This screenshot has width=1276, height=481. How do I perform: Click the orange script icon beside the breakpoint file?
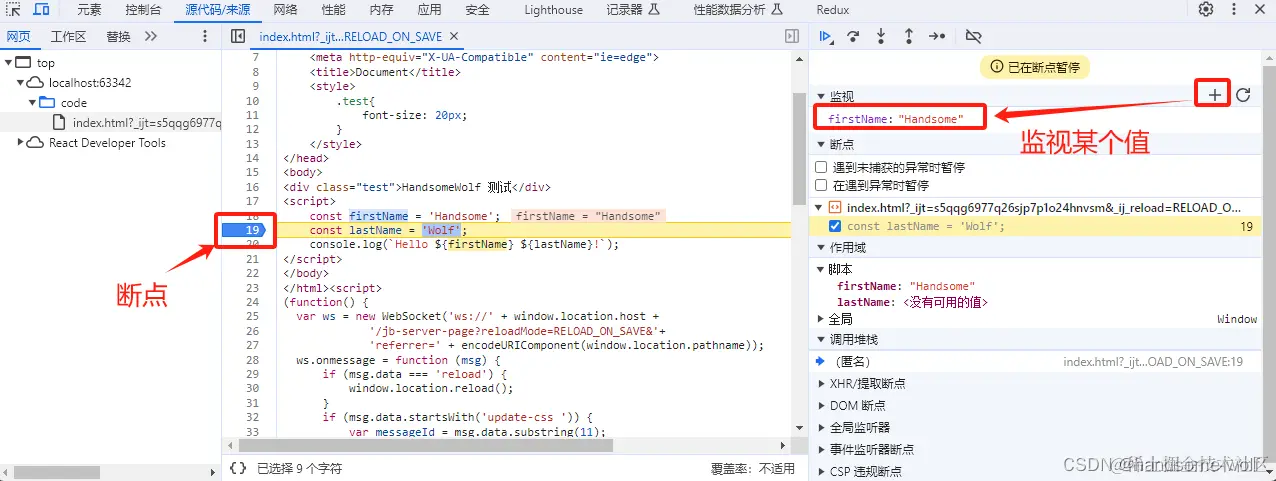[x=833, y=207]
